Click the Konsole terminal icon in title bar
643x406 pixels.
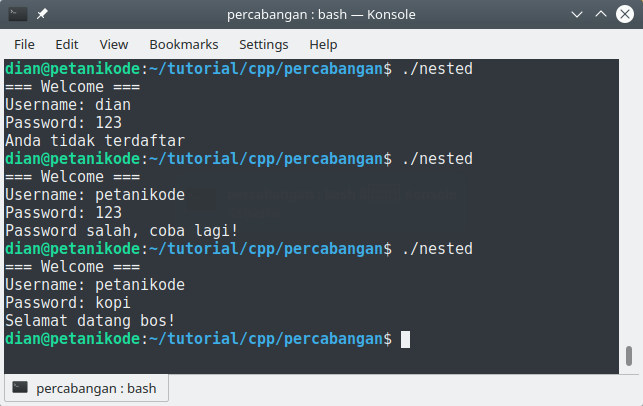18,14
